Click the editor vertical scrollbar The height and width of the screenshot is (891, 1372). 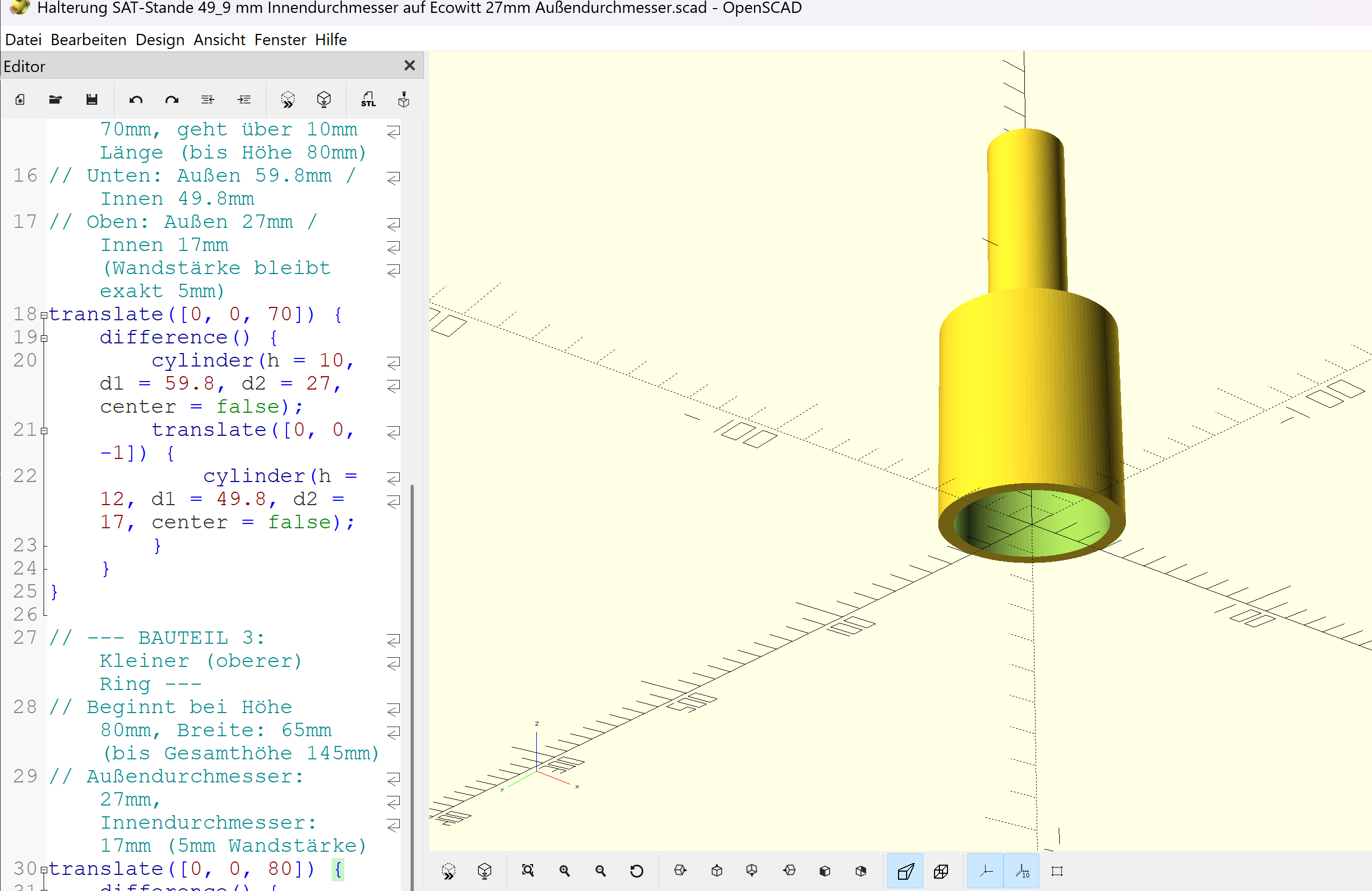[x=412, y=687]
